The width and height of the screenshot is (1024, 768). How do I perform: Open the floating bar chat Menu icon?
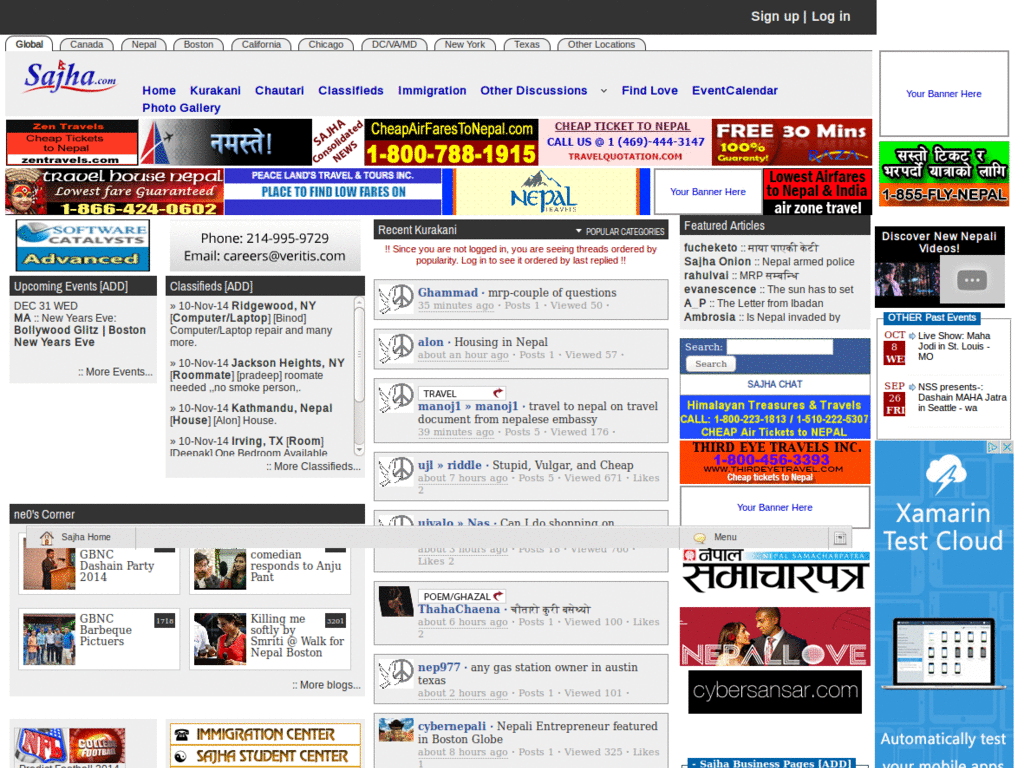point(699,537)
